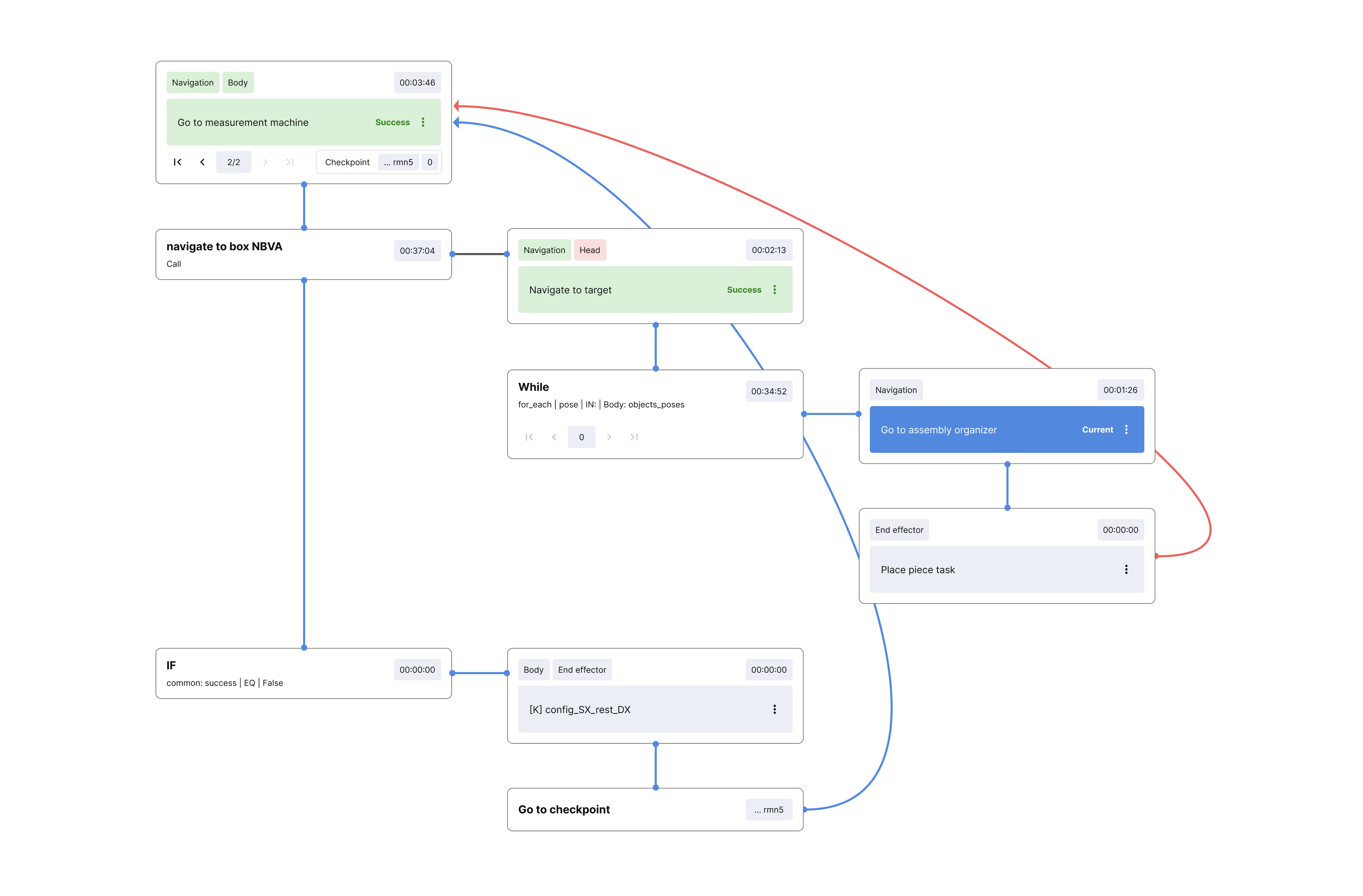Open three-dot menu for [K] config_SX_rest_DX

[x=774, y=709]
